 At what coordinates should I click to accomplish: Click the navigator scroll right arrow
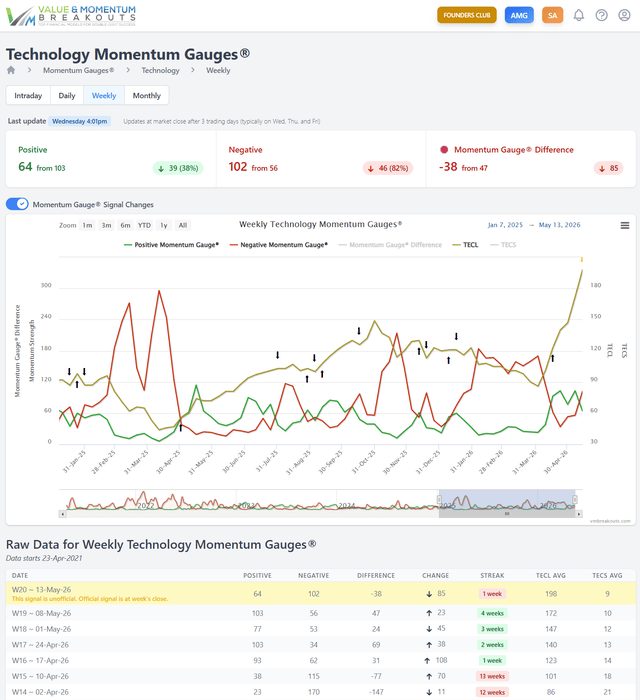pyautogui.click(x=579, y=514)
